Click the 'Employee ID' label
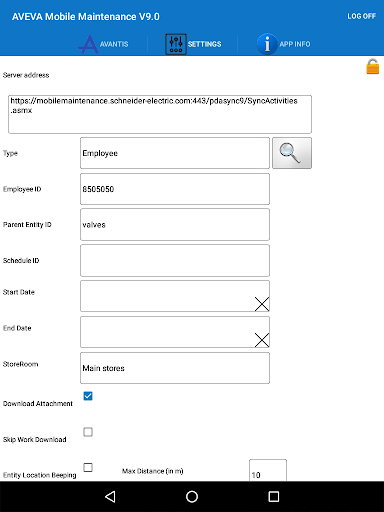Image resolution: width=384 pixels, height=512 pixels. [x=22, y=189]
